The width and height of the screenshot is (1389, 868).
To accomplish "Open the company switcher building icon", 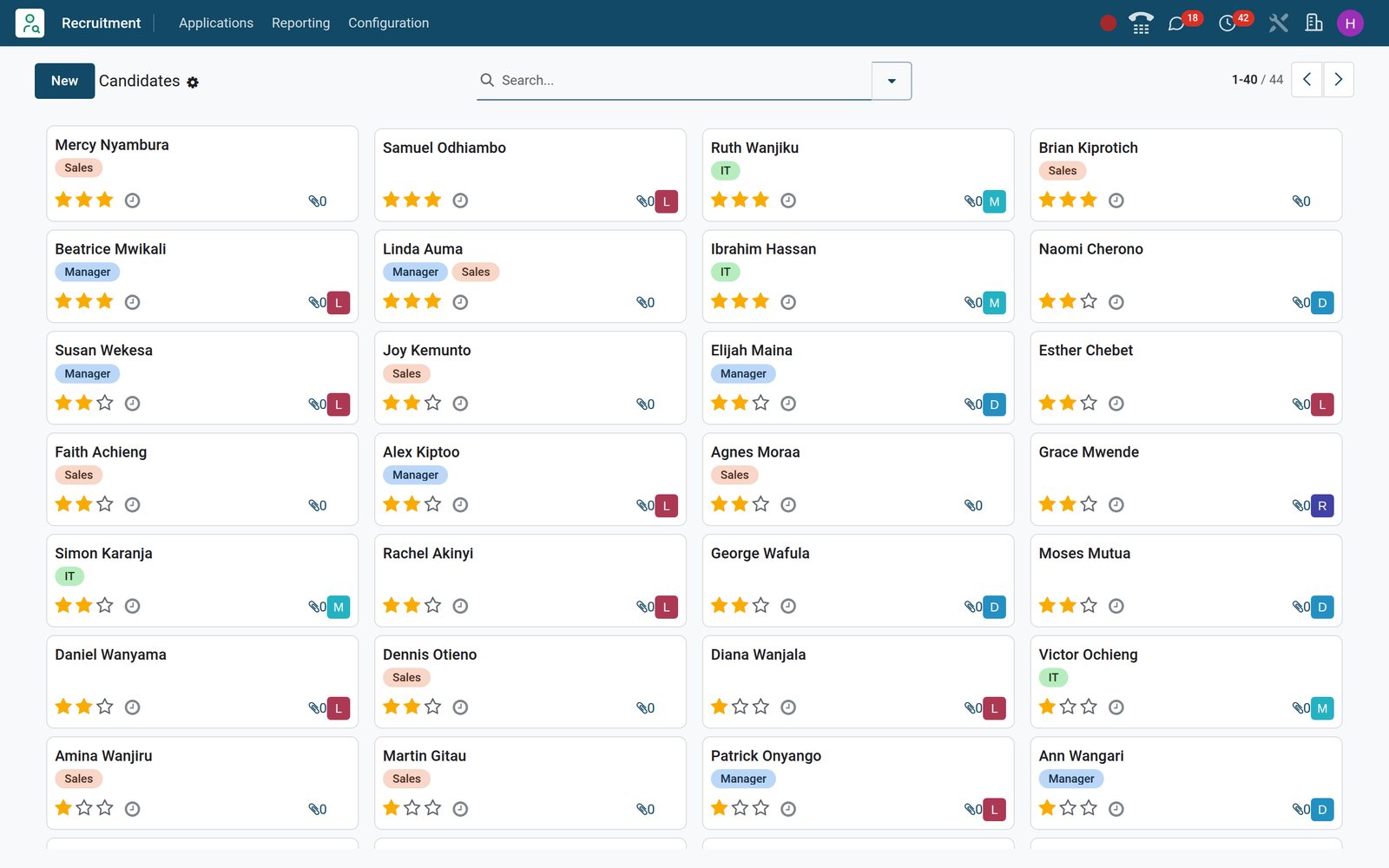I will click(x=1314, y=23).
